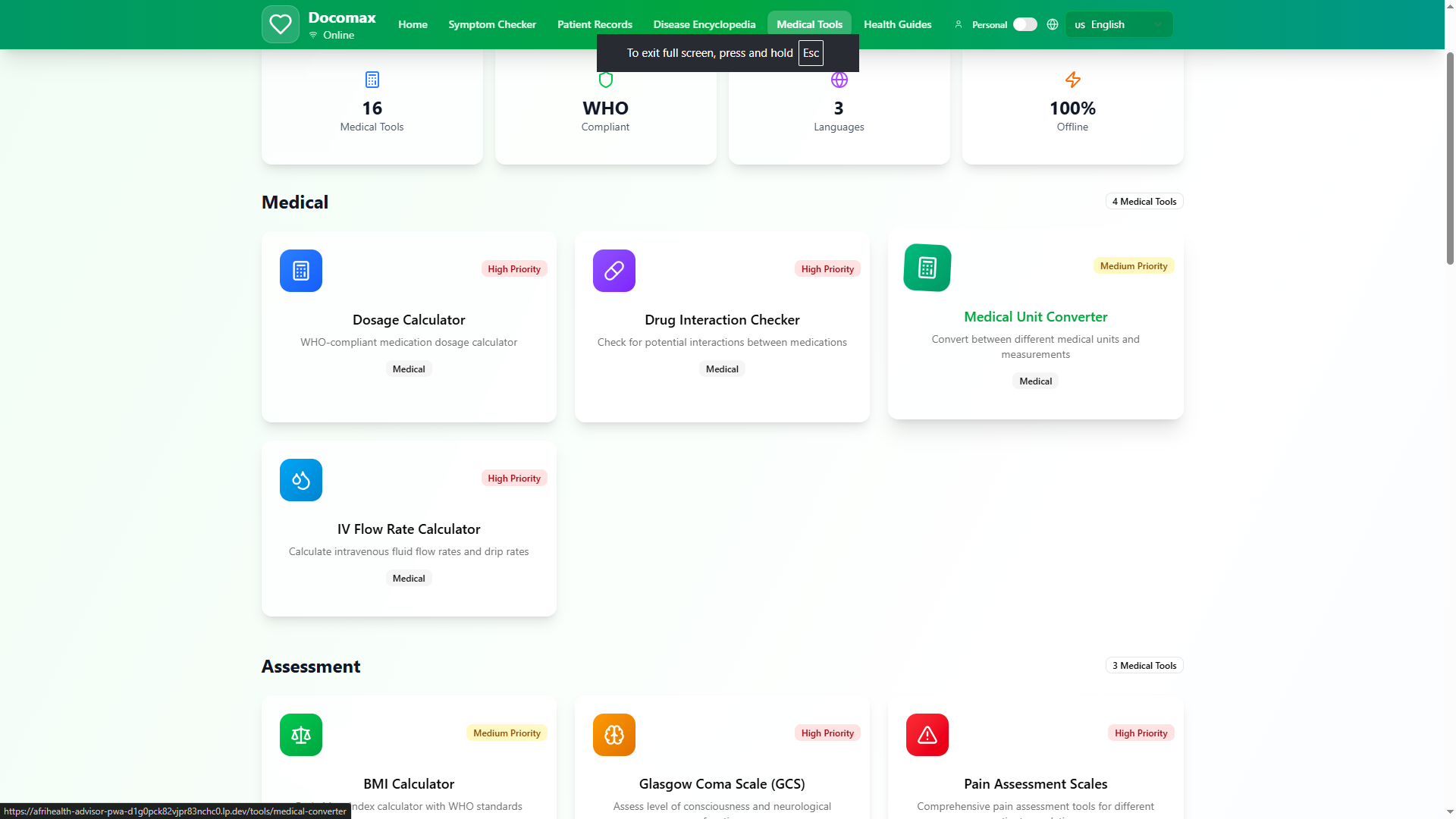
Task: Open Patient Records from navigation
Action: 595,24
